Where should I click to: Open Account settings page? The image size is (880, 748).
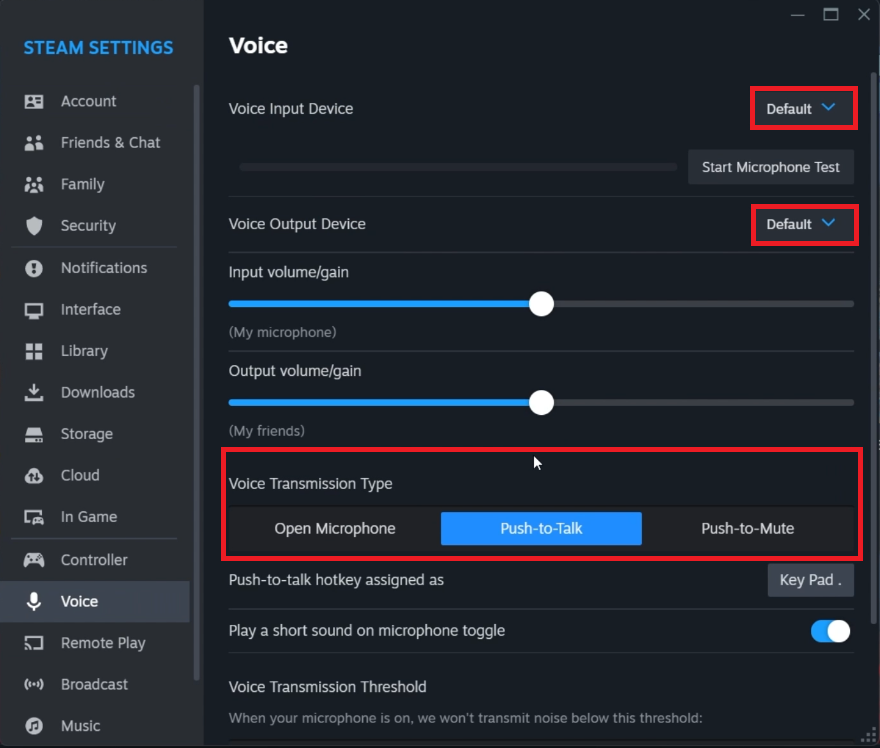(x=88, y=102)
